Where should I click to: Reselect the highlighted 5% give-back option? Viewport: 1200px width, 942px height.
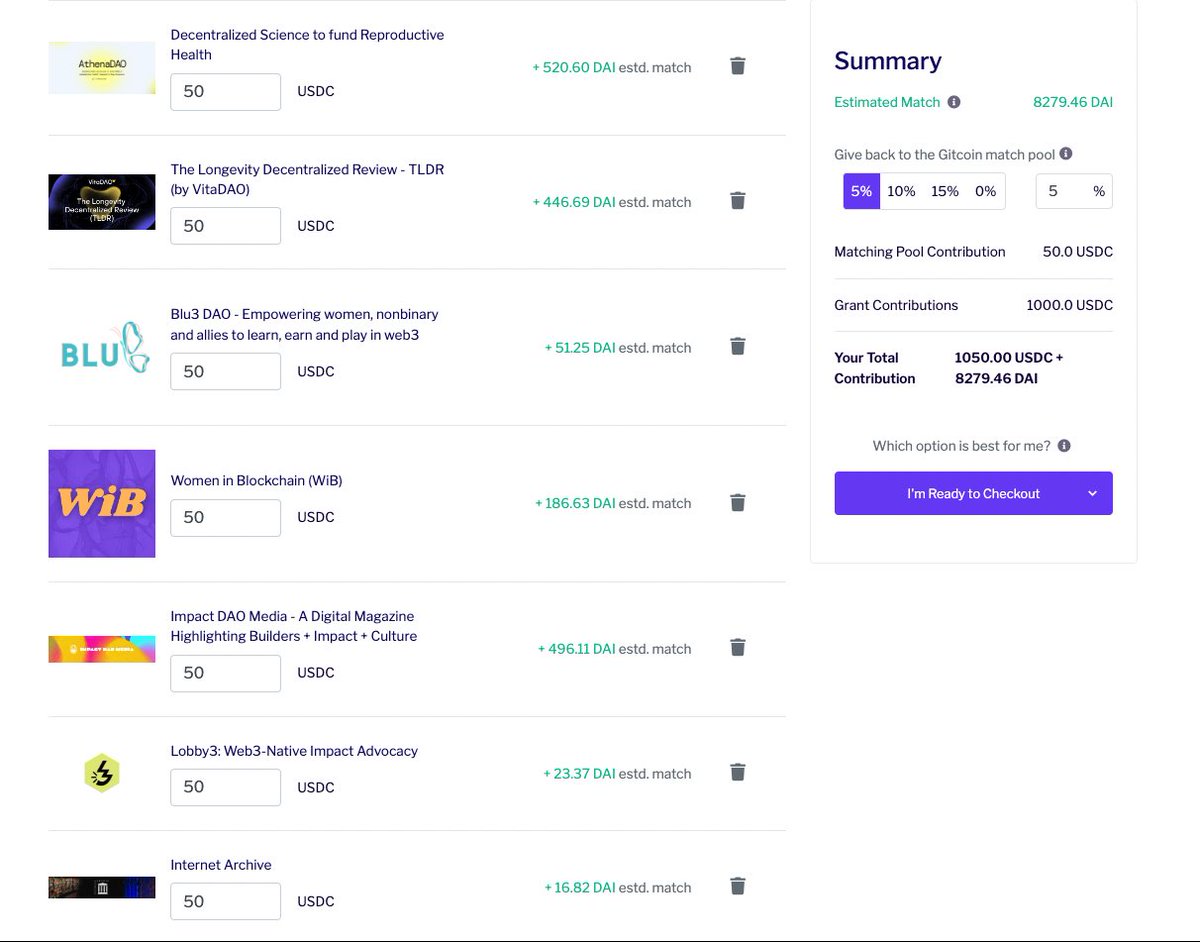[x=861, y=190]
